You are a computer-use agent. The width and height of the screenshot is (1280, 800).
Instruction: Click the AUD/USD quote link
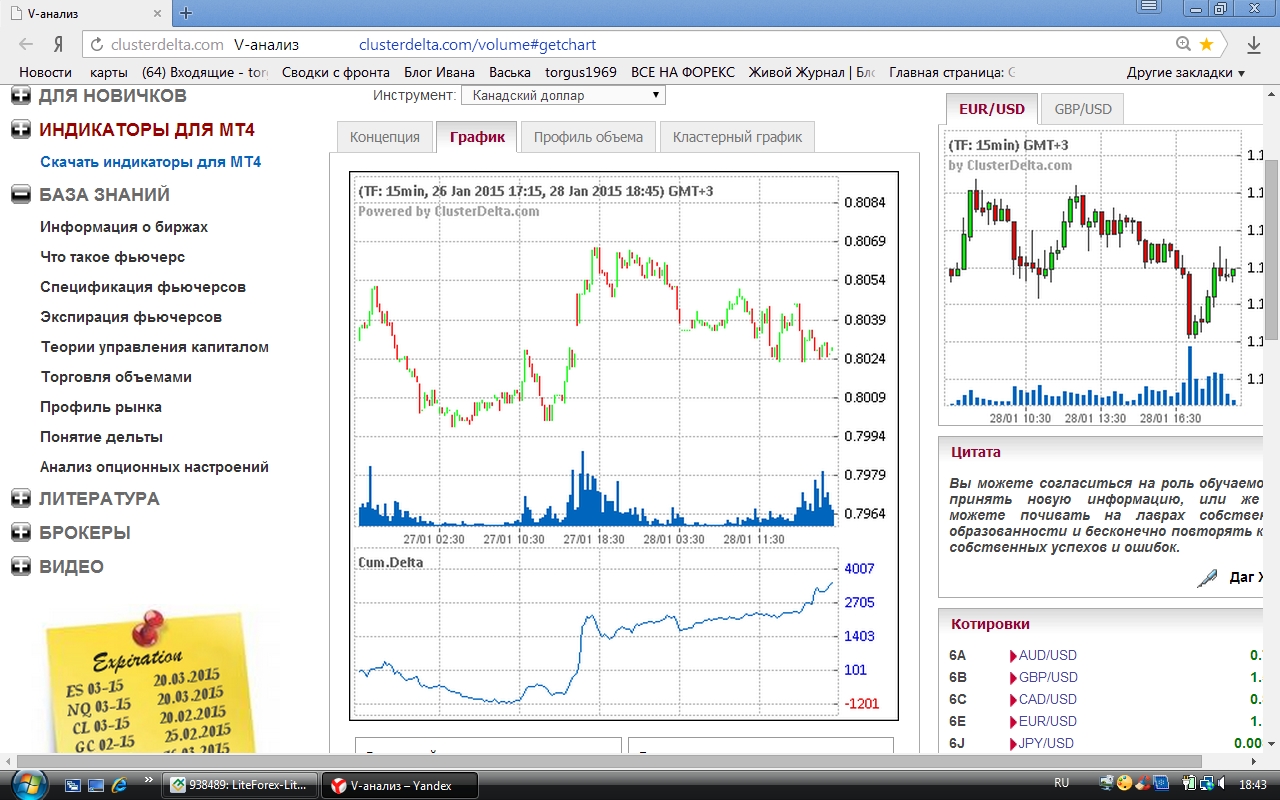point(1047,656)
